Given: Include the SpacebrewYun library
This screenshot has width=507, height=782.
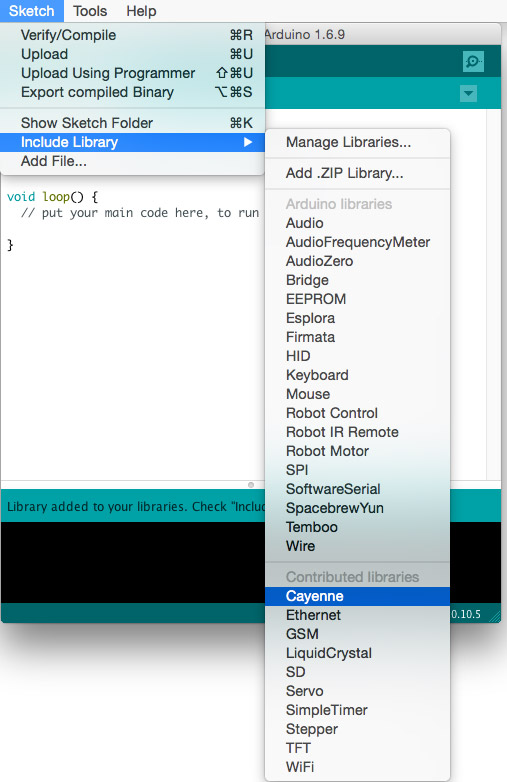Looking at the screenshot, I should (357, 508).
